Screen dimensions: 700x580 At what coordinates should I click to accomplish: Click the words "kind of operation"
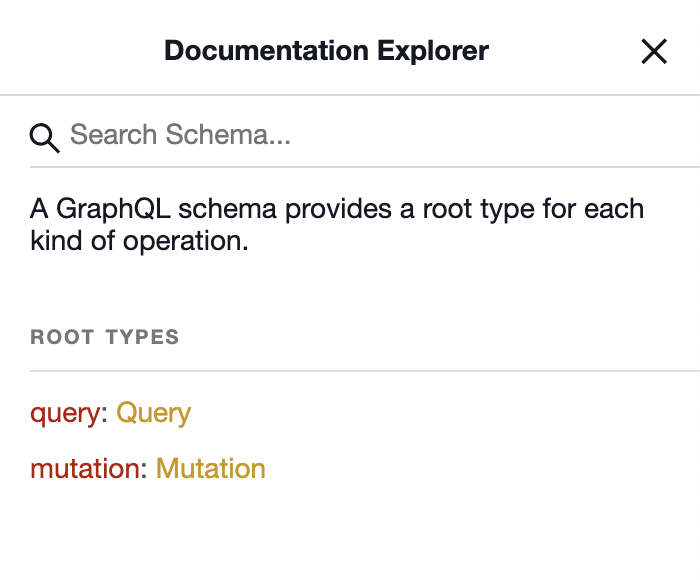coord(138,242)
